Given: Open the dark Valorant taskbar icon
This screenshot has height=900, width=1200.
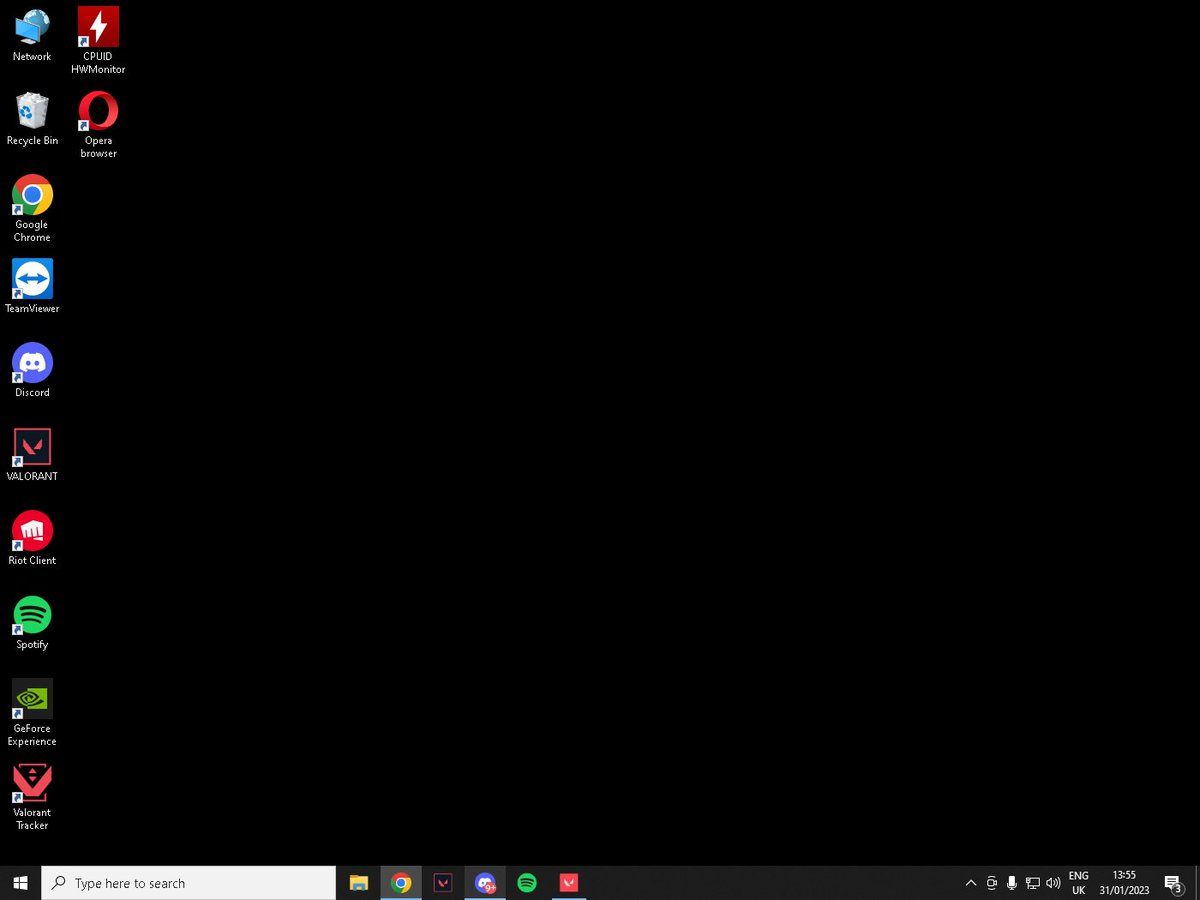Looking at the screenshot, I should (443, 883).
